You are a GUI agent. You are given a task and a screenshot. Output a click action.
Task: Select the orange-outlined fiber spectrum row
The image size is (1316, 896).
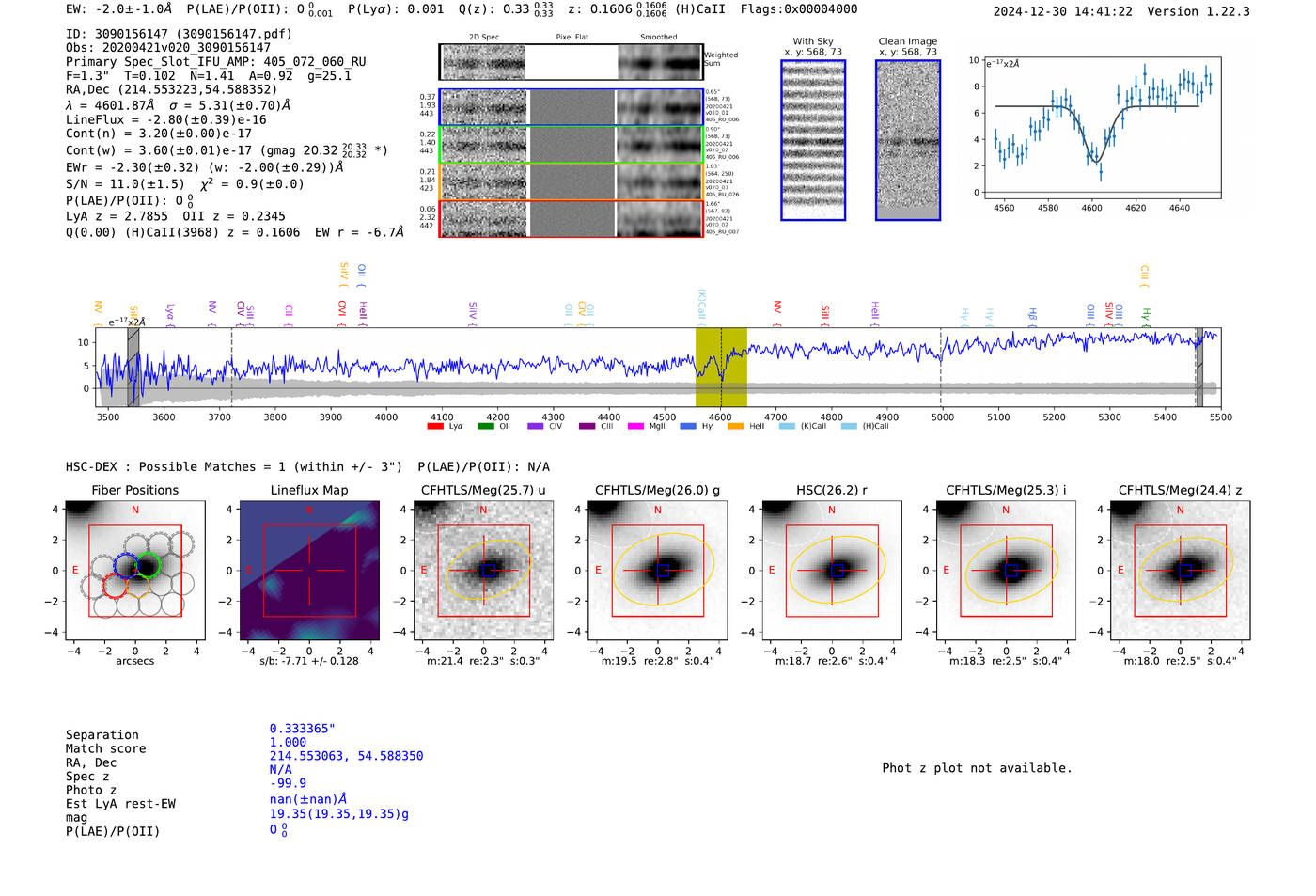(x=571, y=181)
